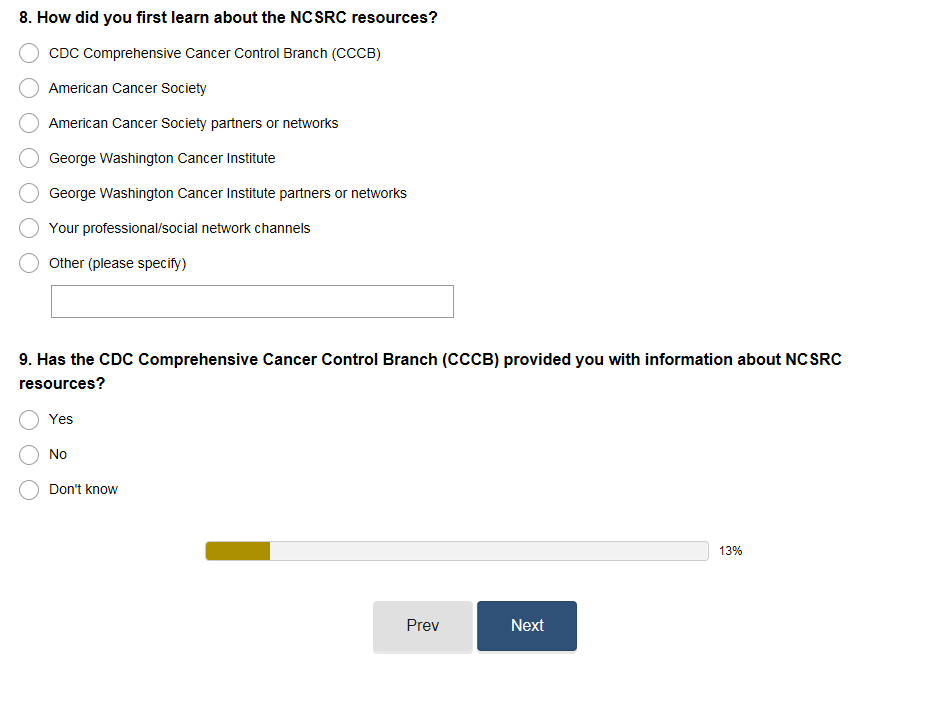Image resolution: width=950 pixels, height=709 pixels.
Task: Select CDC Comprehensive Cancer Control Branch option
Action: point(30,53)
